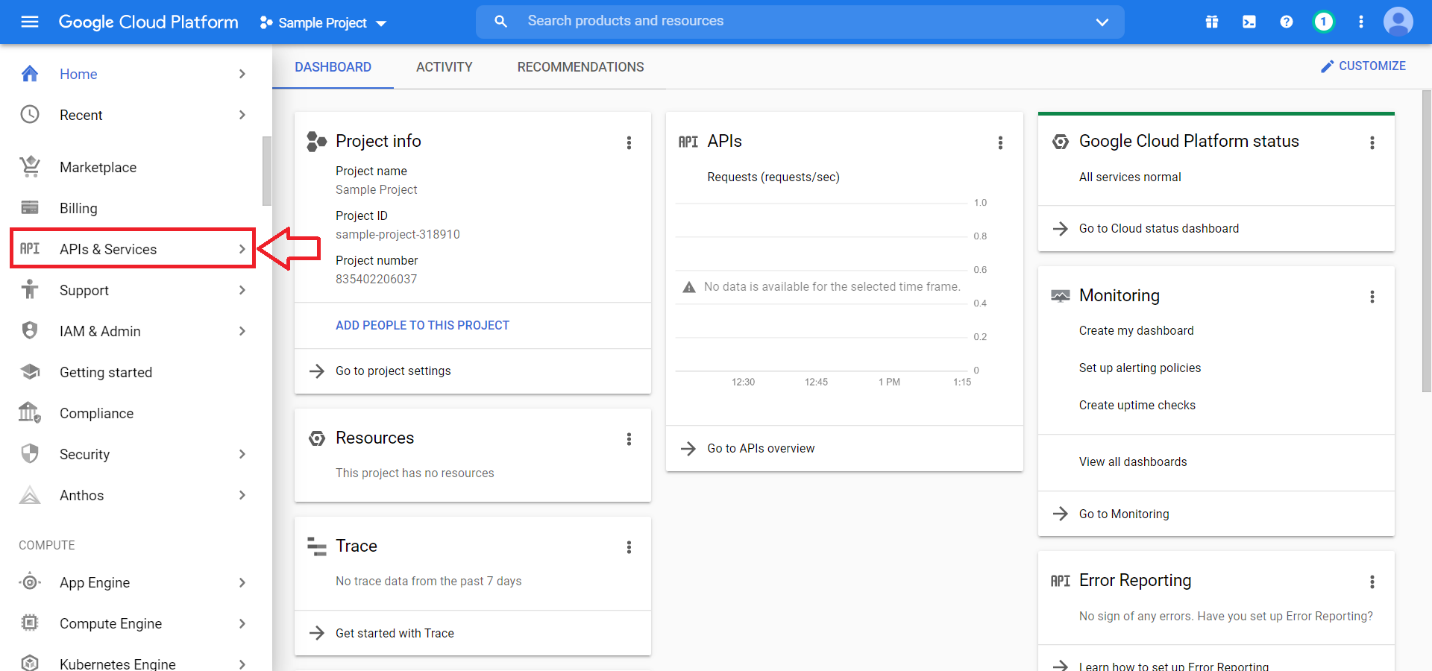Switch to the Recommendations tab
The image size is (1432, 671).
coord(581,67)
